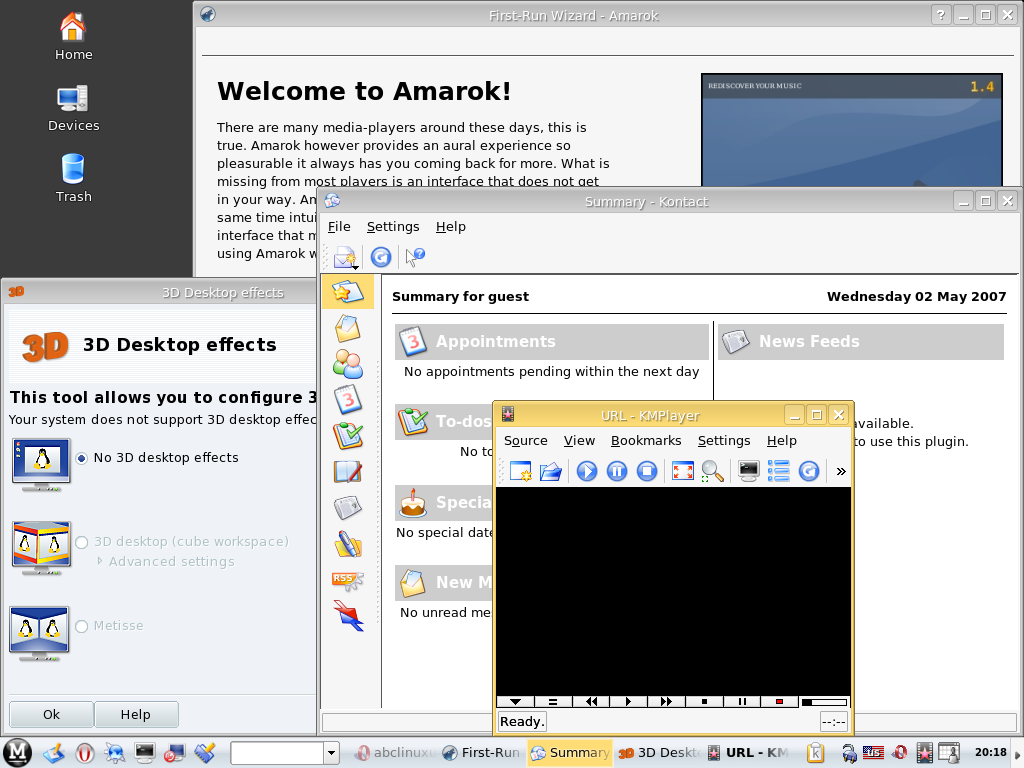Open the Mail component in Kontact sidebar
Screen dimensions: 1024x768
pos(347,327)
